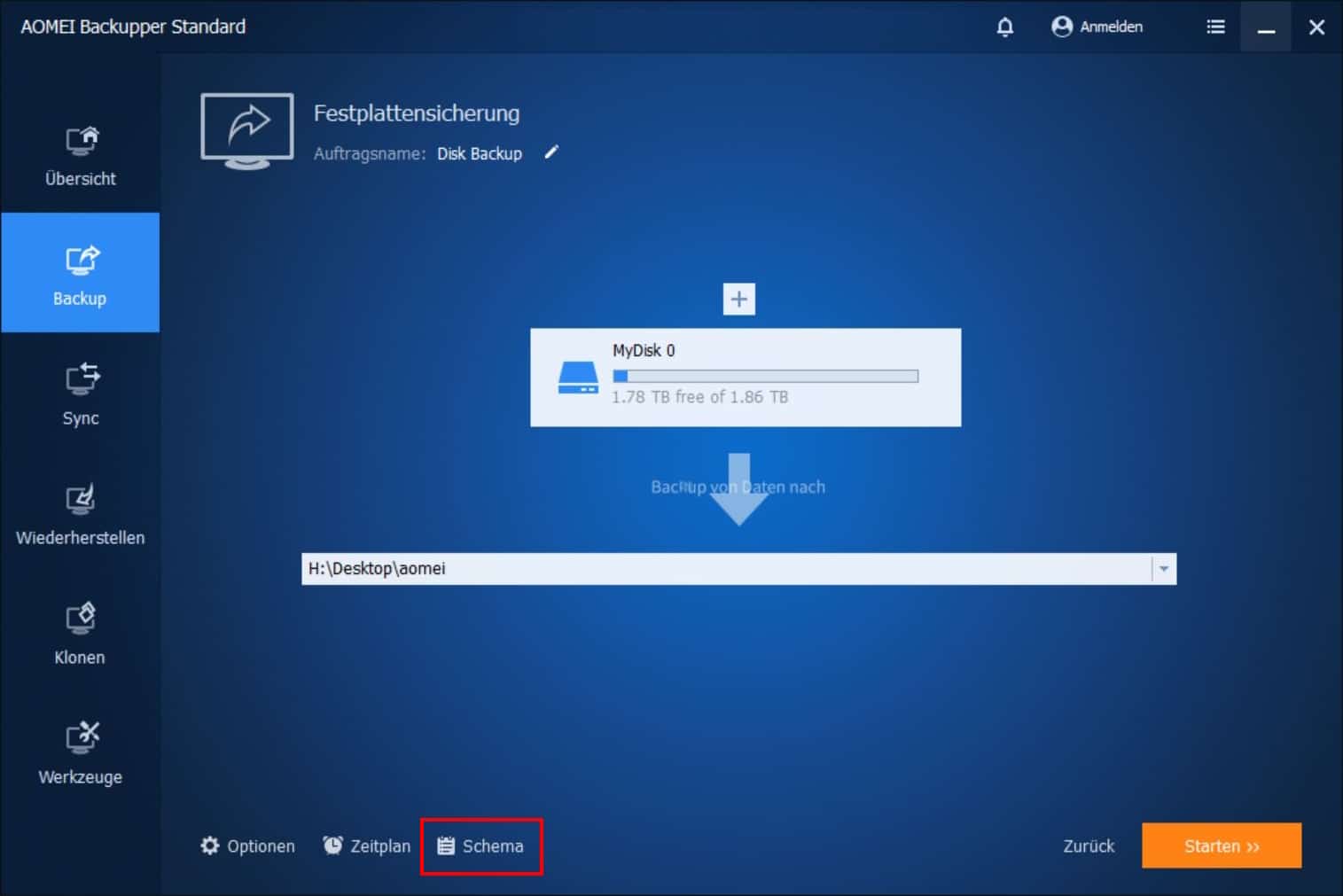The height and width of the screenshot is (896, 1343).
Task: Click AOMEI Backupper Standard title text
Action: point(133,27)
